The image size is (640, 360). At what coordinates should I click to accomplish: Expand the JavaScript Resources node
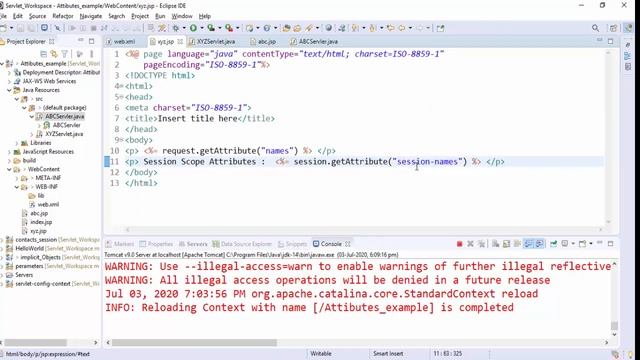[9, 152]
